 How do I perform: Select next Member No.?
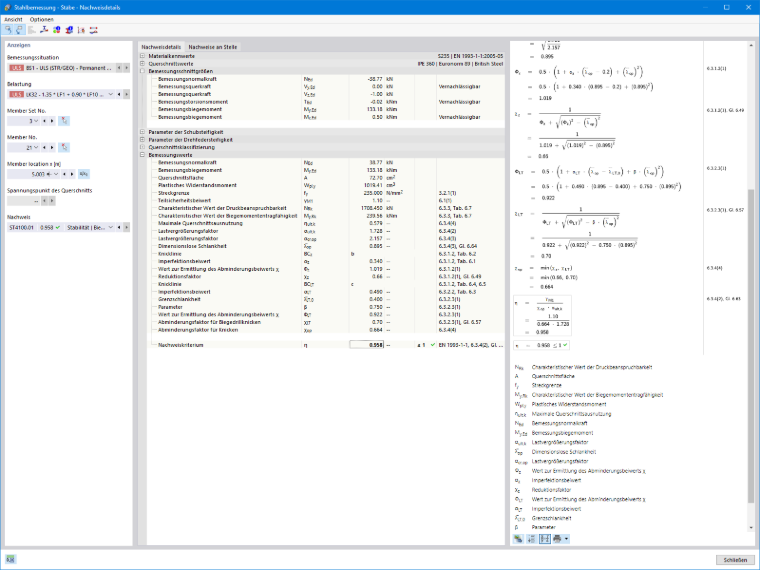(x=52, y=147)
